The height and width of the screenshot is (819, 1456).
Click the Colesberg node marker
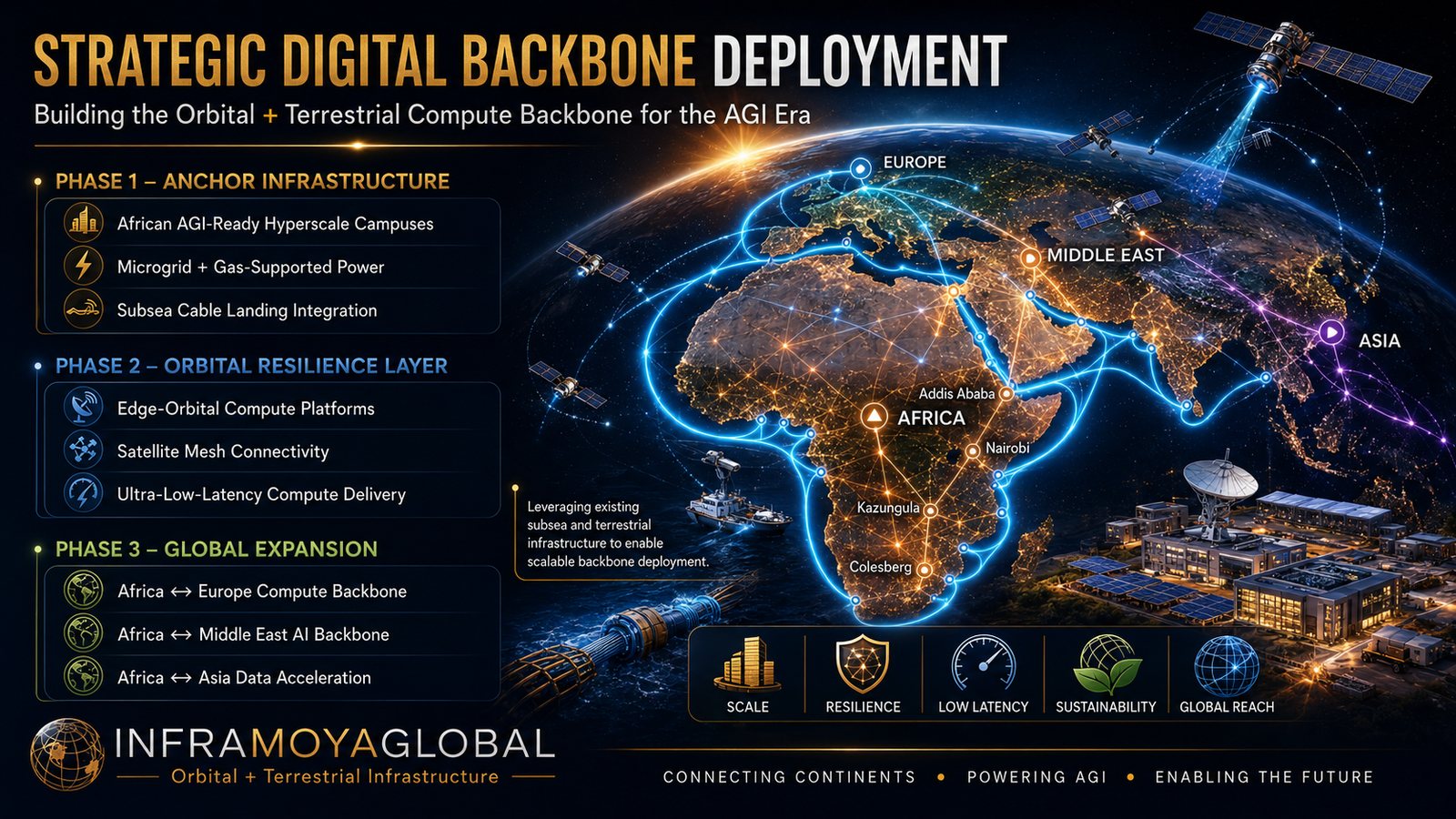point(924,571)
